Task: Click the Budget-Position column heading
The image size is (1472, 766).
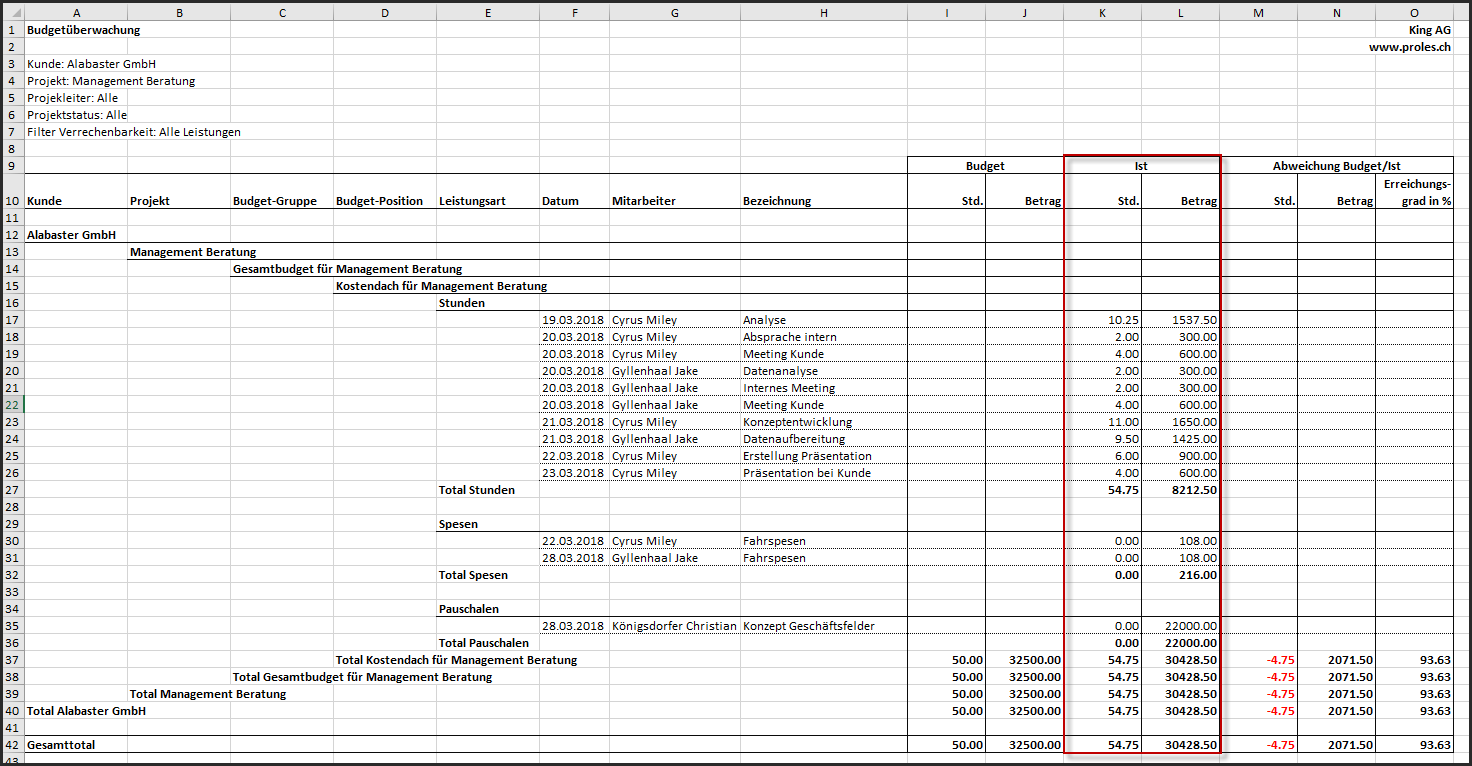Action: click(x=379, y=201)
